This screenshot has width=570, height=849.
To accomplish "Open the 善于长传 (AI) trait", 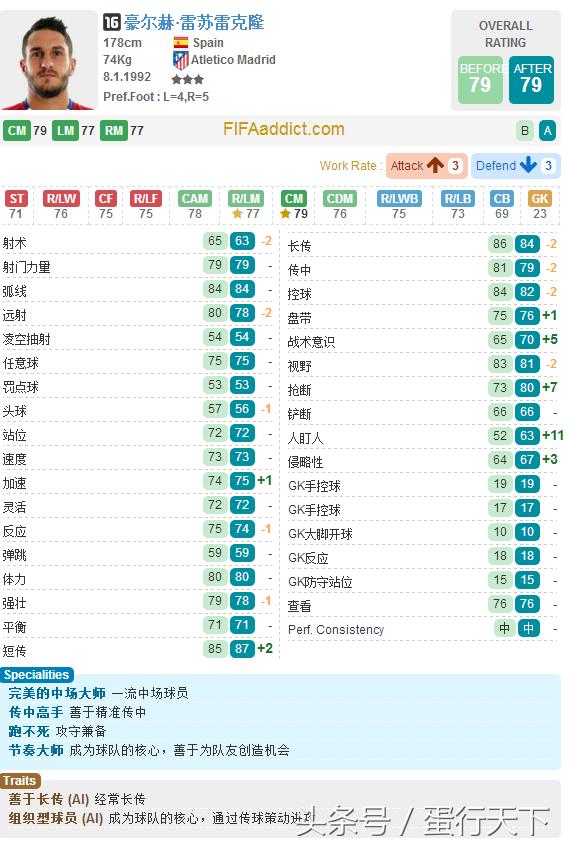I will (49, 799).
